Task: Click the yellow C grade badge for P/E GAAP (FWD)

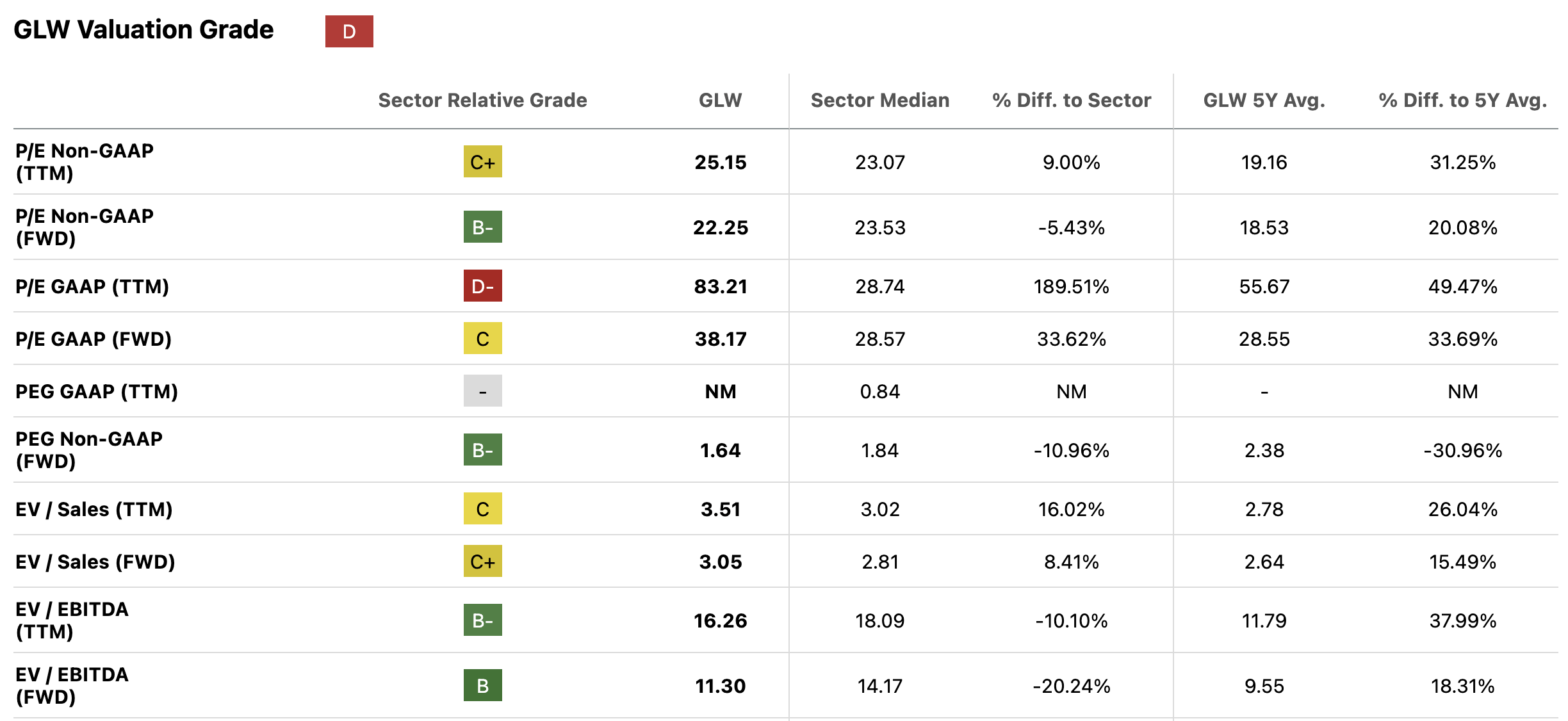Action: click(x=482, y=339)
